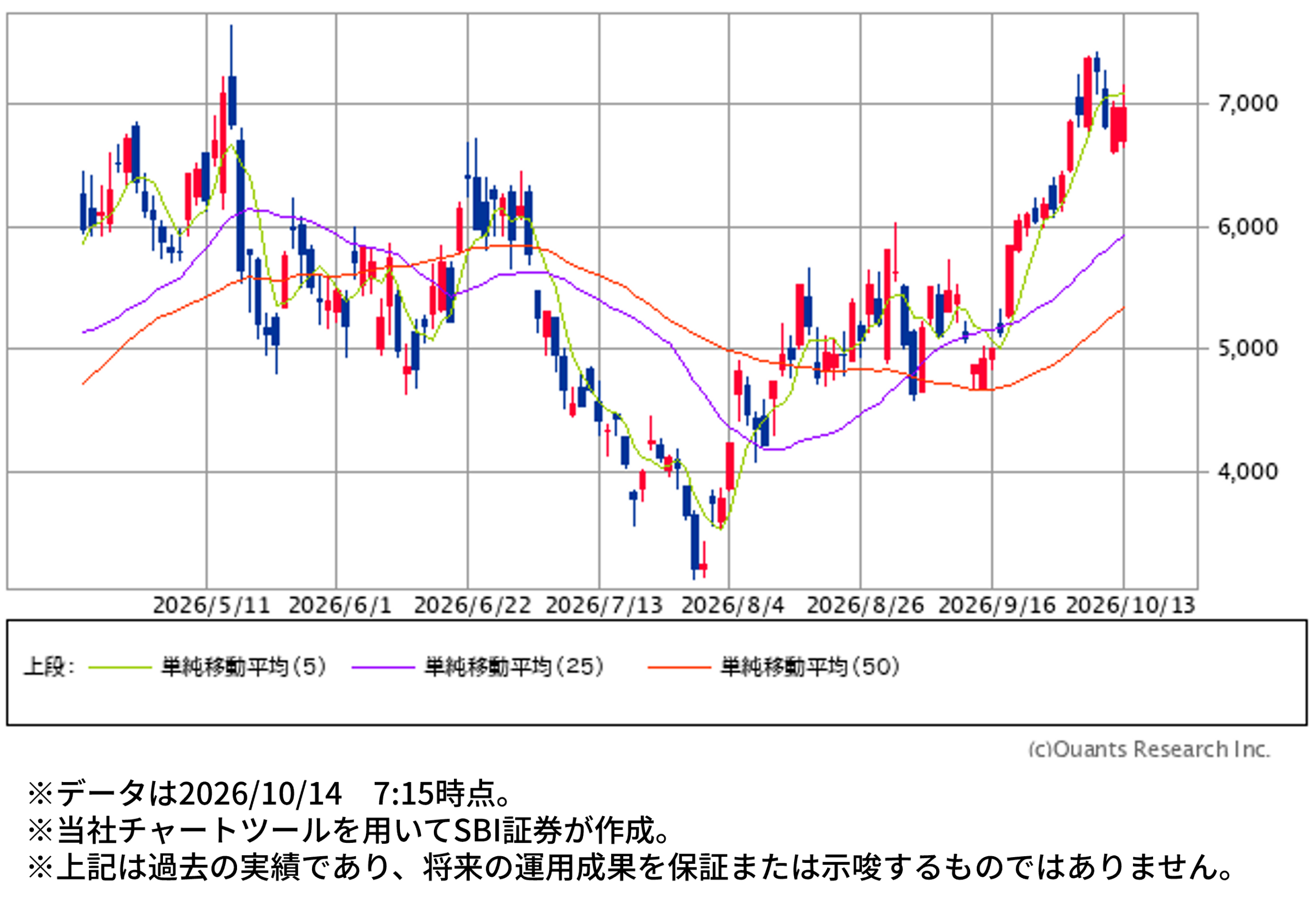Click the 2026/9/16 date axis label

[997, 606]
